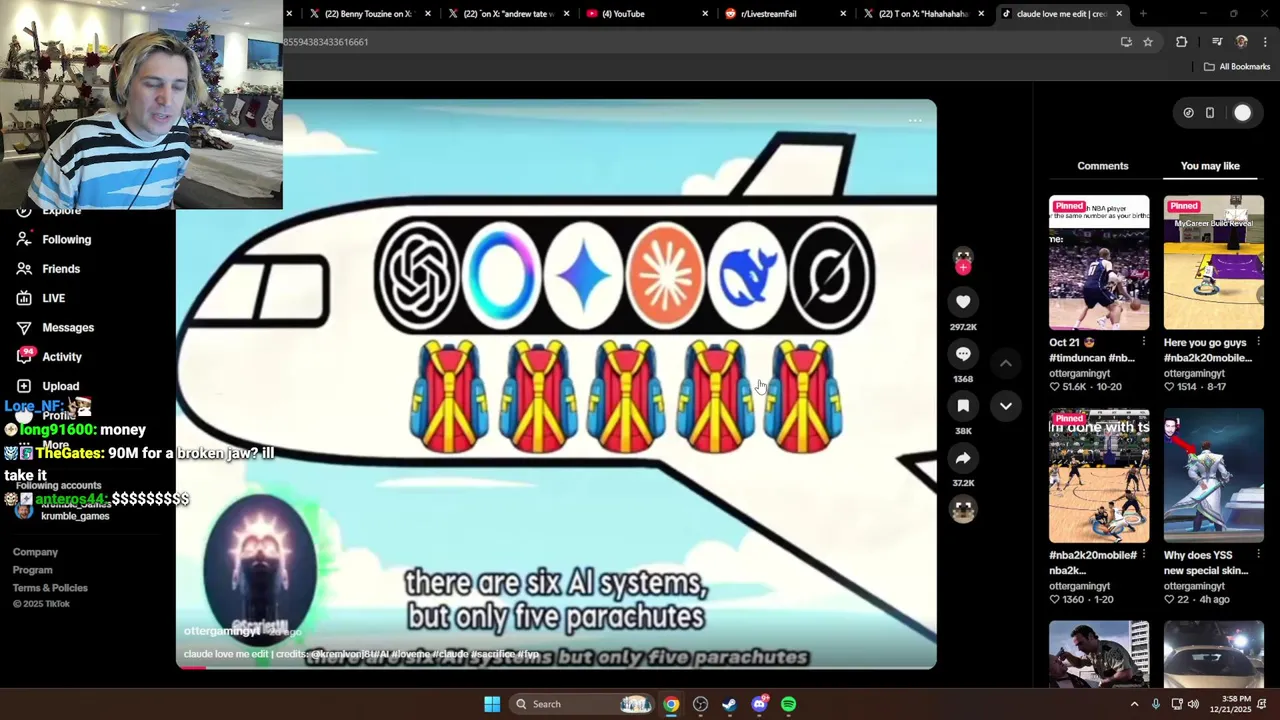Like the video with the heart icon
This screenshot has height=720, width=1280.
[963, 302]
